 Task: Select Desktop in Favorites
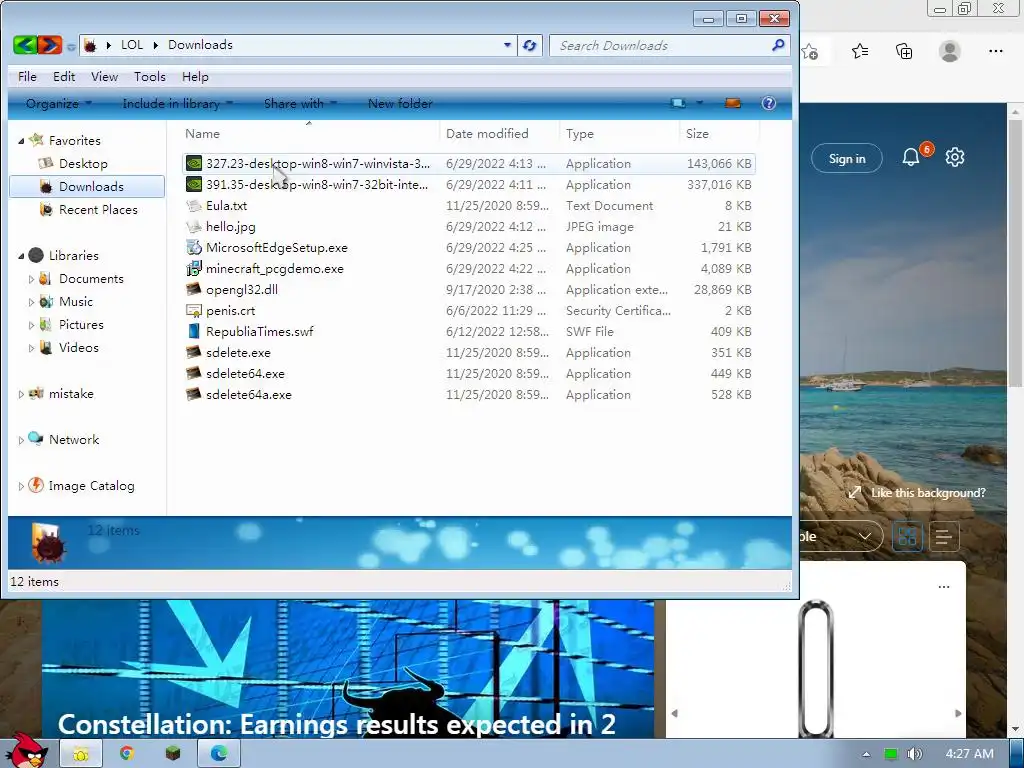pyautogui.click(x=83, y=163)
